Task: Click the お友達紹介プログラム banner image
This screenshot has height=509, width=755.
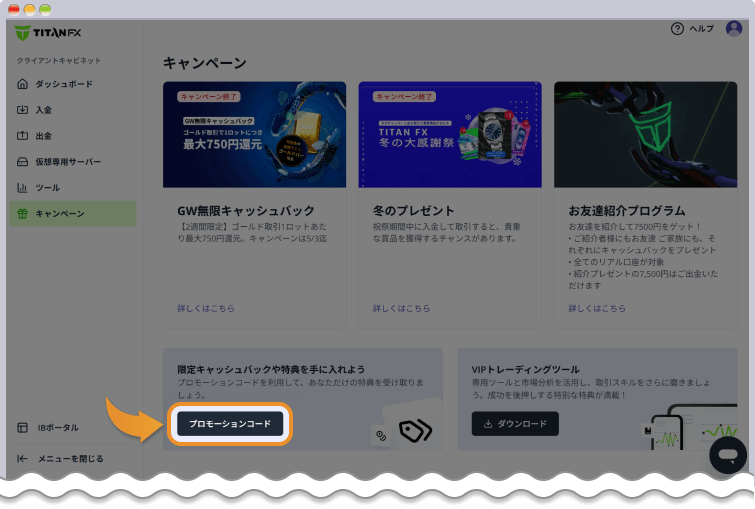Action: [645, 135]
